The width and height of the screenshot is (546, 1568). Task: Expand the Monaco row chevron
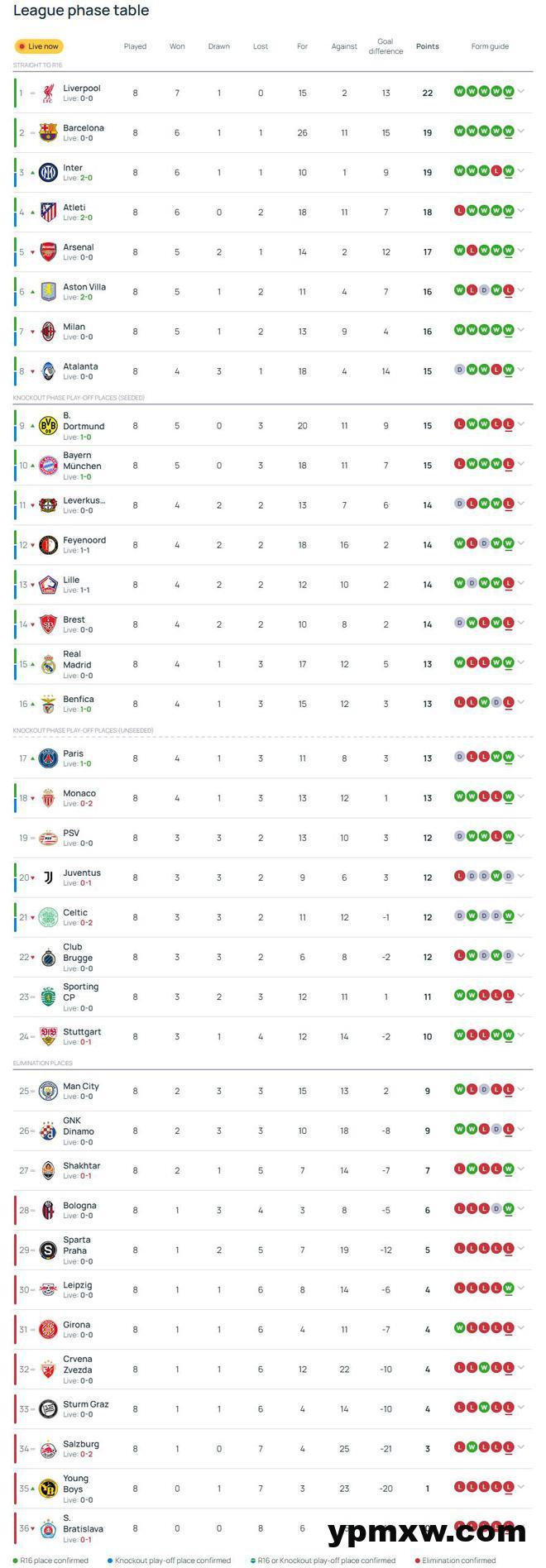click(x=521, y=796)
